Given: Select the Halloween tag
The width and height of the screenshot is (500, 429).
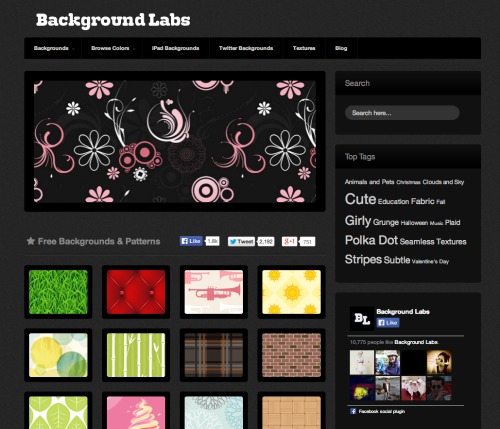Looking at the screenshot, I should click(x=414, y=223).
